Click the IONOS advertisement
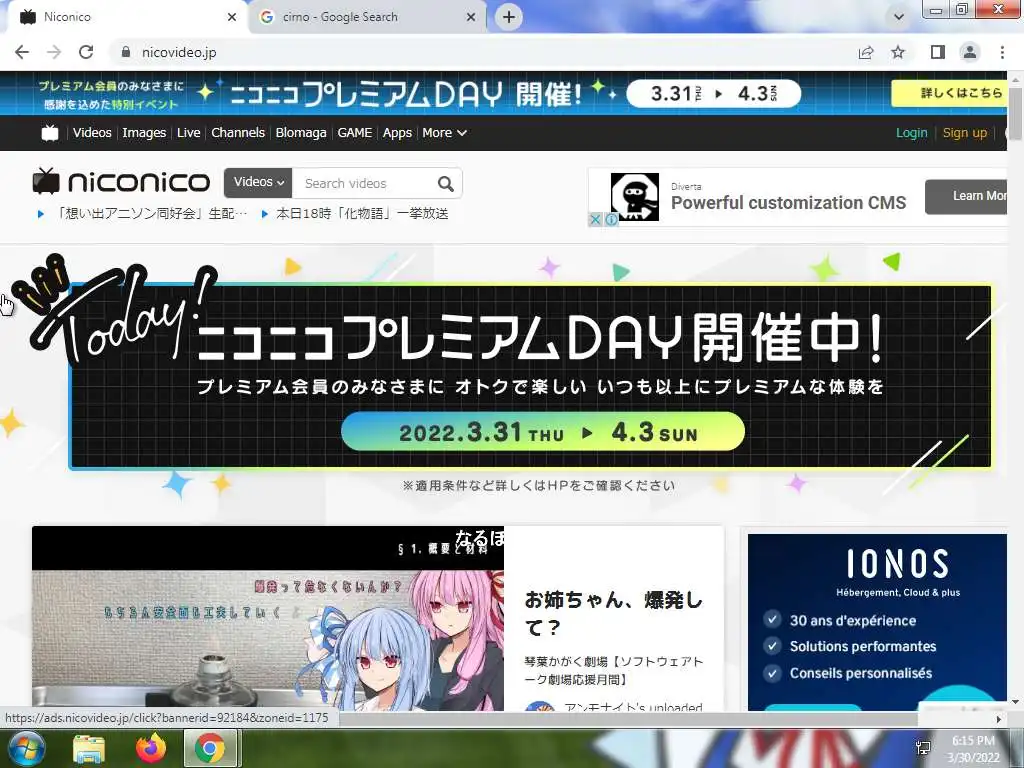1024x768 pixels. (x=877, y=622)
